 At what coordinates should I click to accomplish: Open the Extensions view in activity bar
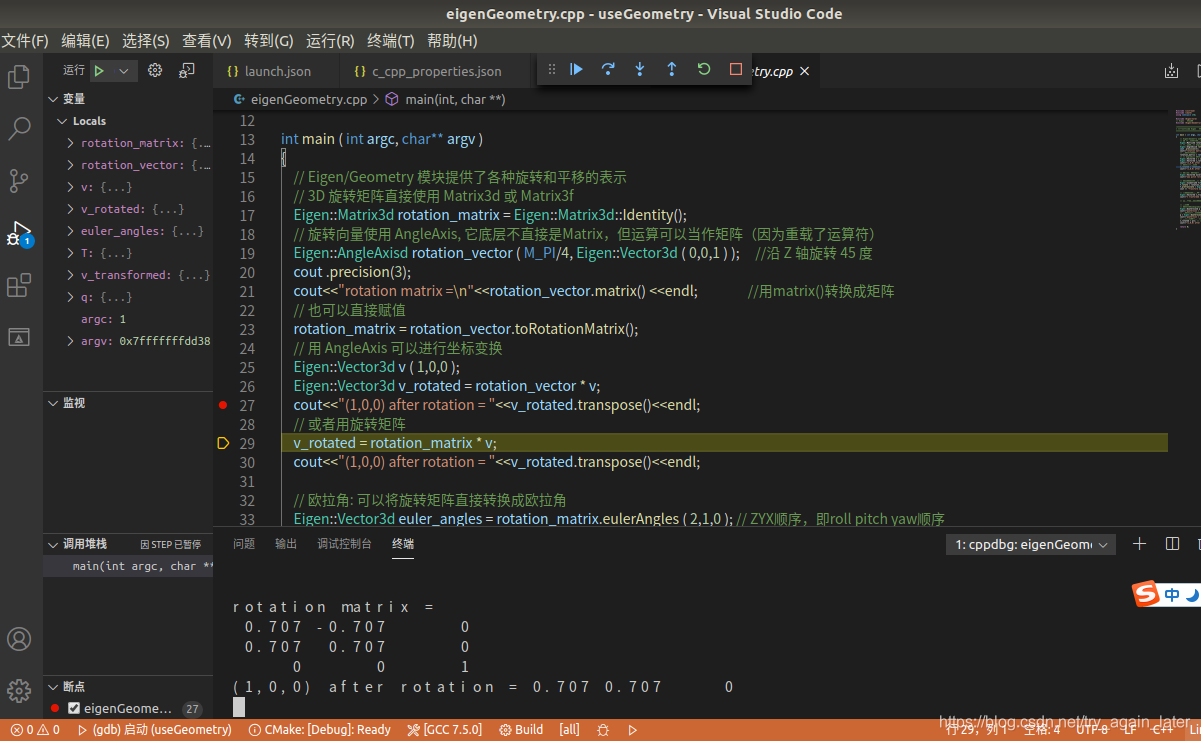pyautogui.click(x=19, y=286)
